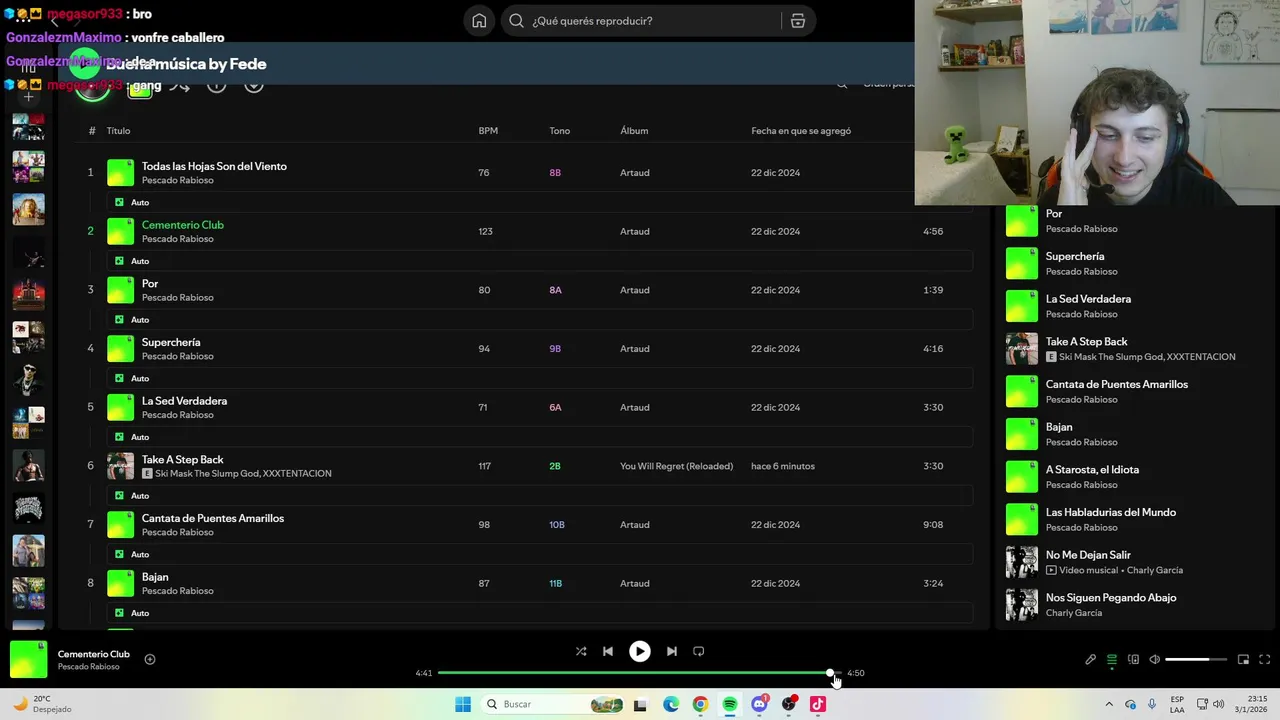Open 'Cementerio Club' title in the player bar
Image resolution: width=1280 pixels, height=720 pixels.
(x=94, y=654)
